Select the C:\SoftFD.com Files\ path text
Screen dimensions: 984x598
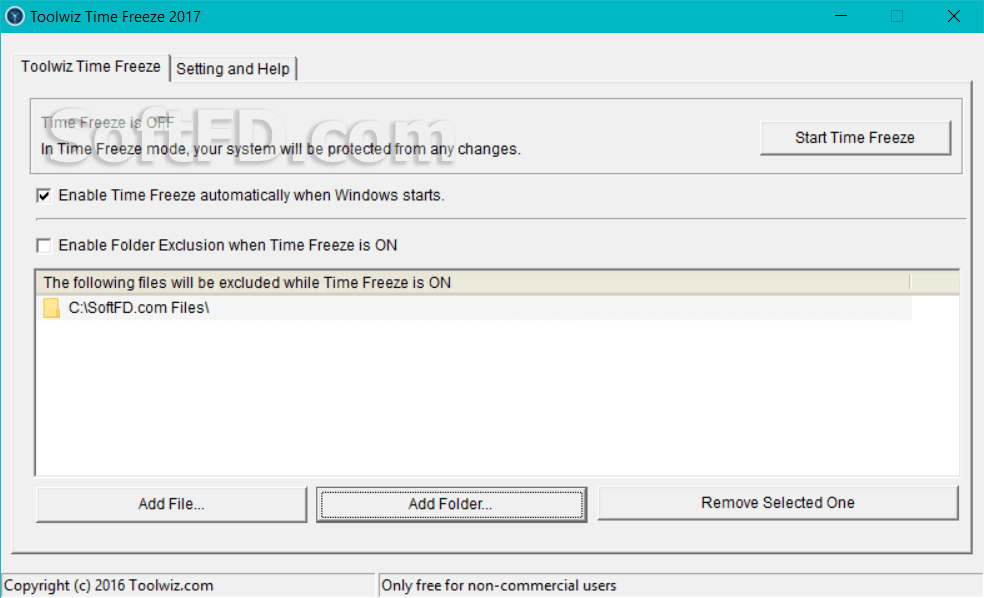pyautogui.click(x=139, y=307)
